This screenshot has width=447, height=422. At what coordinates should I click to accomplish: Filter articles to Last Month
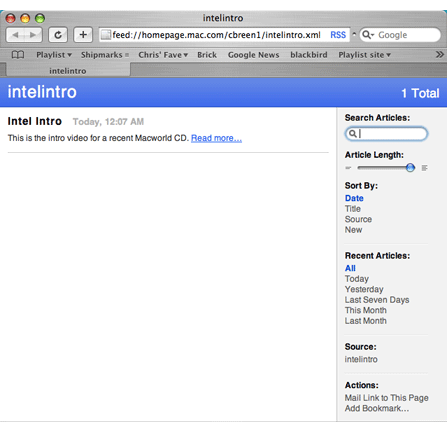click(366, 321)
